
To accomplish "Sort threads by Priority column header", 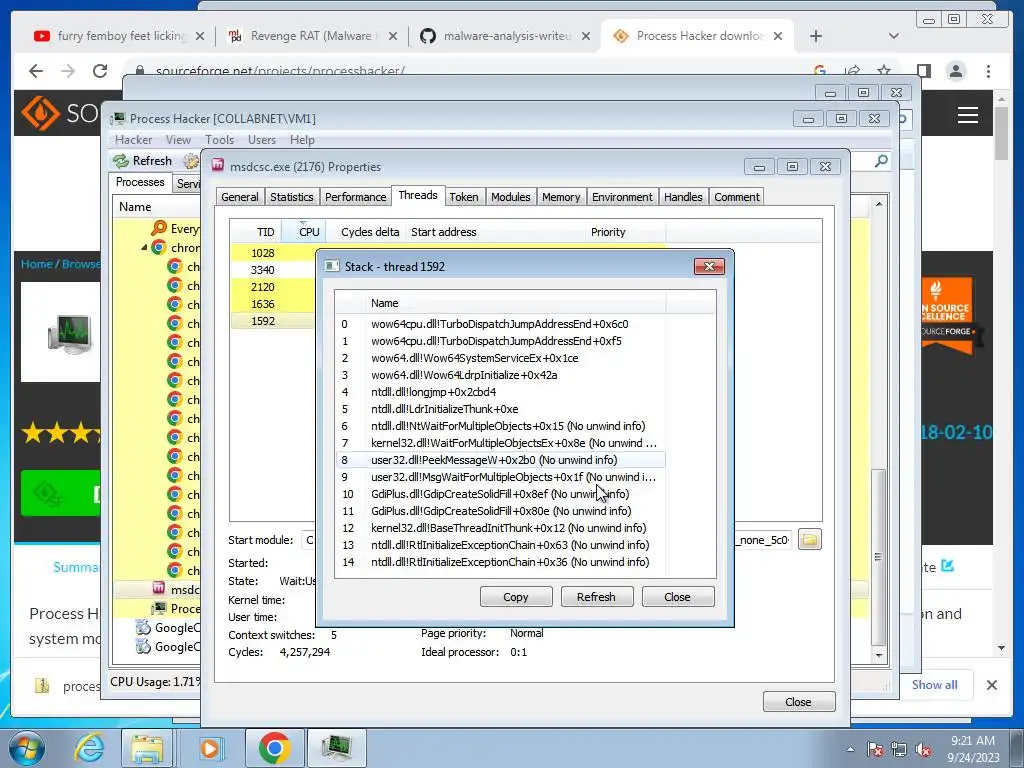I will coord(626,232).
